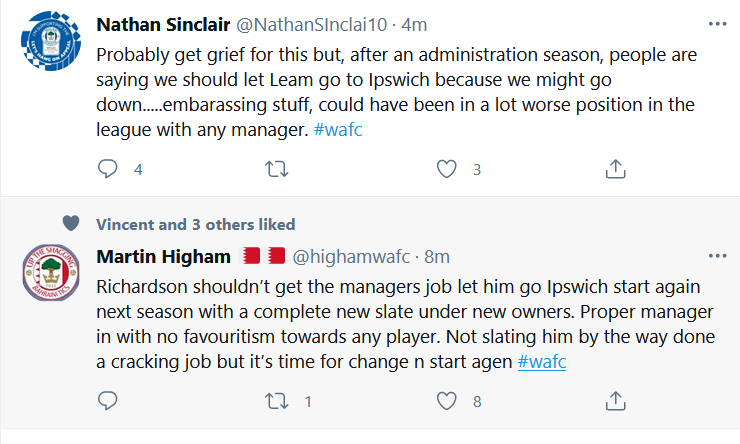The image size is (740, 444).
Task: Reply to Nathan Sinclair's tweet
Action: [x=108, y=170]
